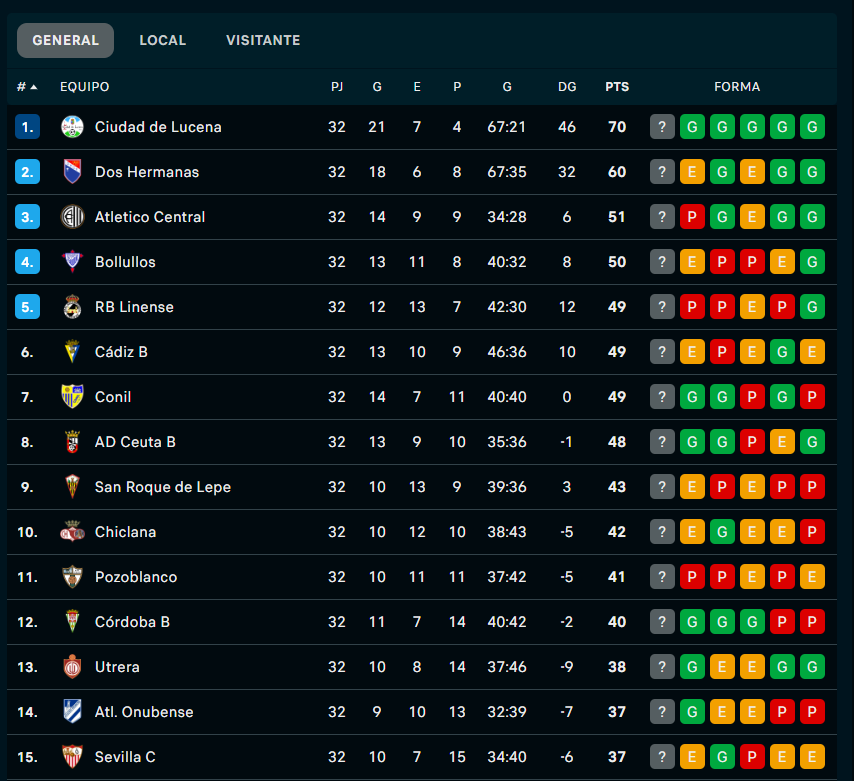Click RB Linense's latest green form badge

click(812, 307)
